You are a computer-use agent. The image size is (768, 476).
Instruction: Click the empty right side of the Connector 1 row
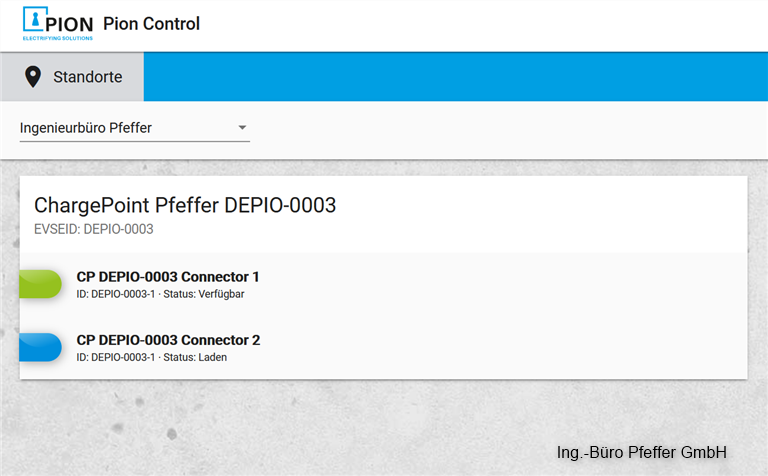(550, 284)
